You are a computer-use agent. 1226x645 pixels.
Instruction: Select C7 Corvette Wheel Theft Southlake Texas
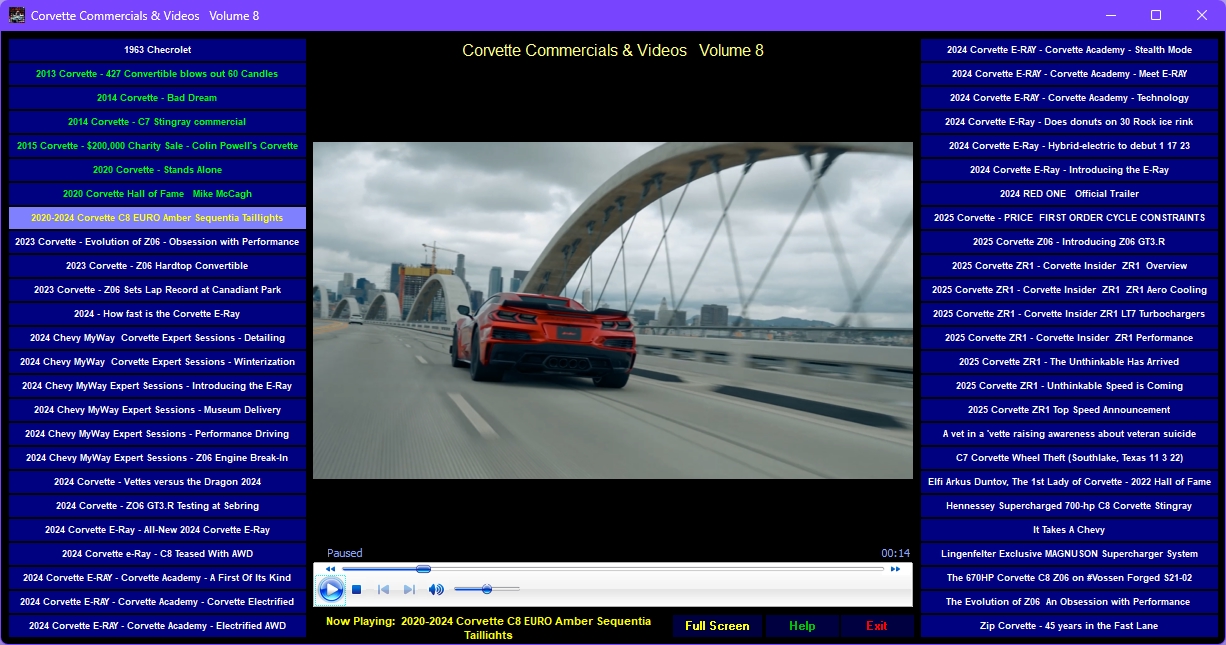point(1069,458)
